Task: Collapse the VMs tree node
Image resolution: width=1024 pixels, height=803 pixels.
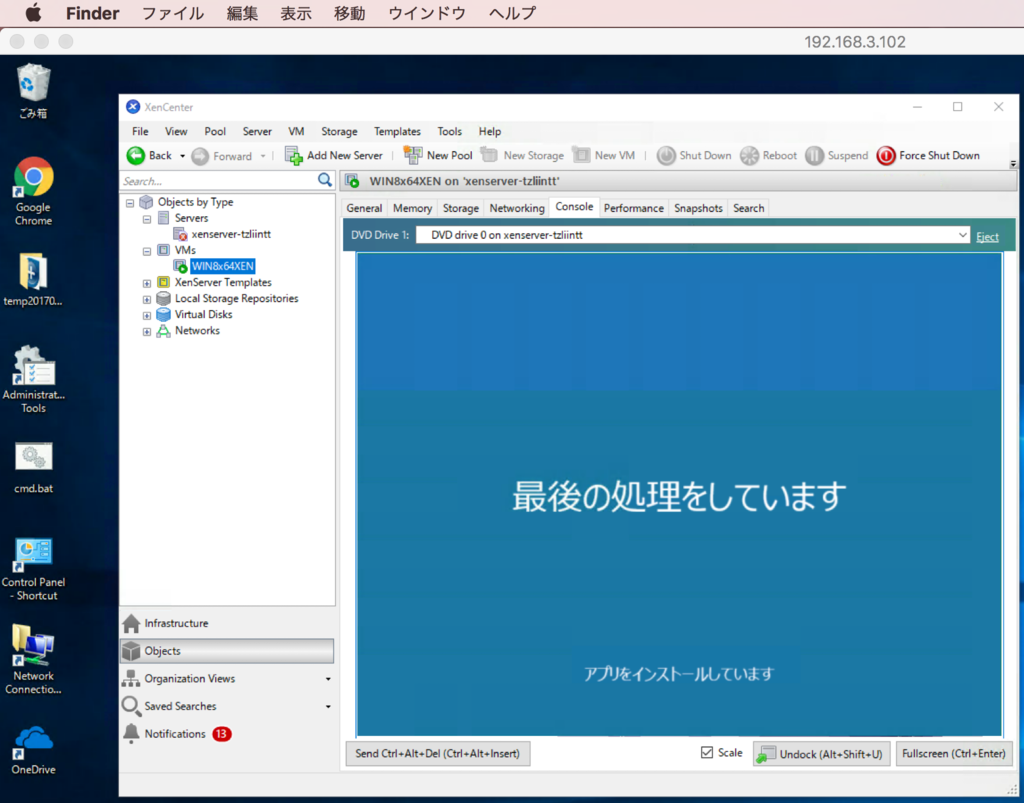Action: pyautogui.click(x=147, y=251)
